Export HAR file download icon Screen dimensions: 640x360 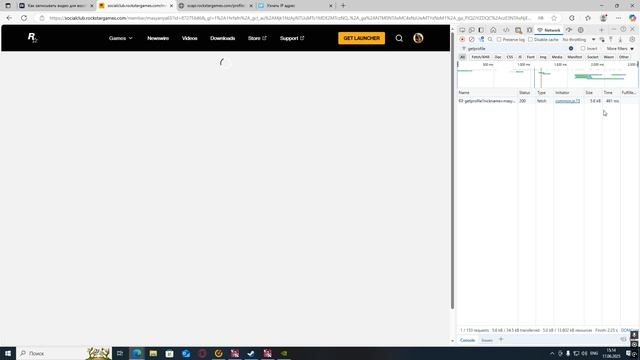(620, 40)
